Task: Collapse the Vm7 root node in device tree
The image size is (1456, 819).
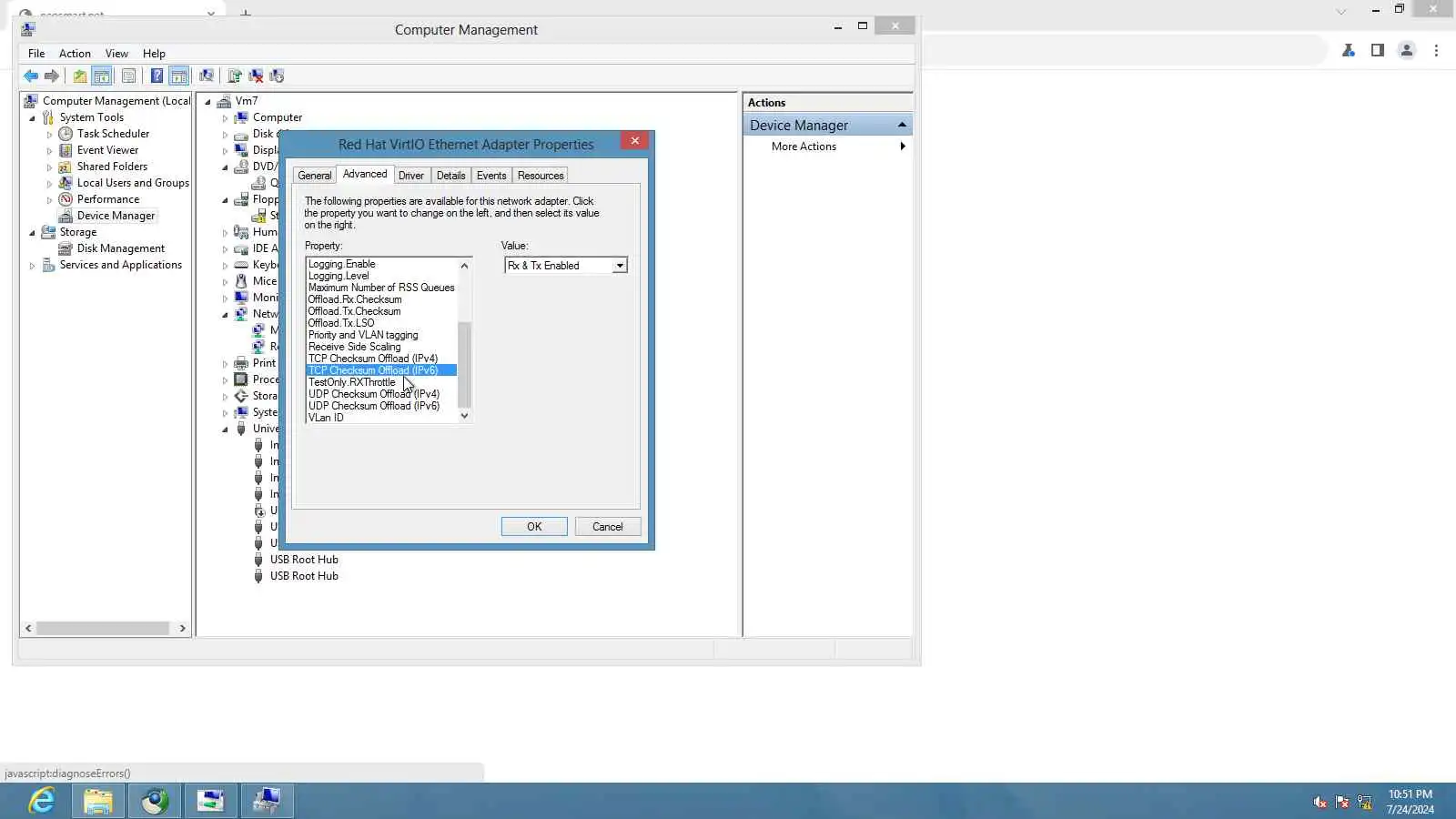Action: [208, 102]
